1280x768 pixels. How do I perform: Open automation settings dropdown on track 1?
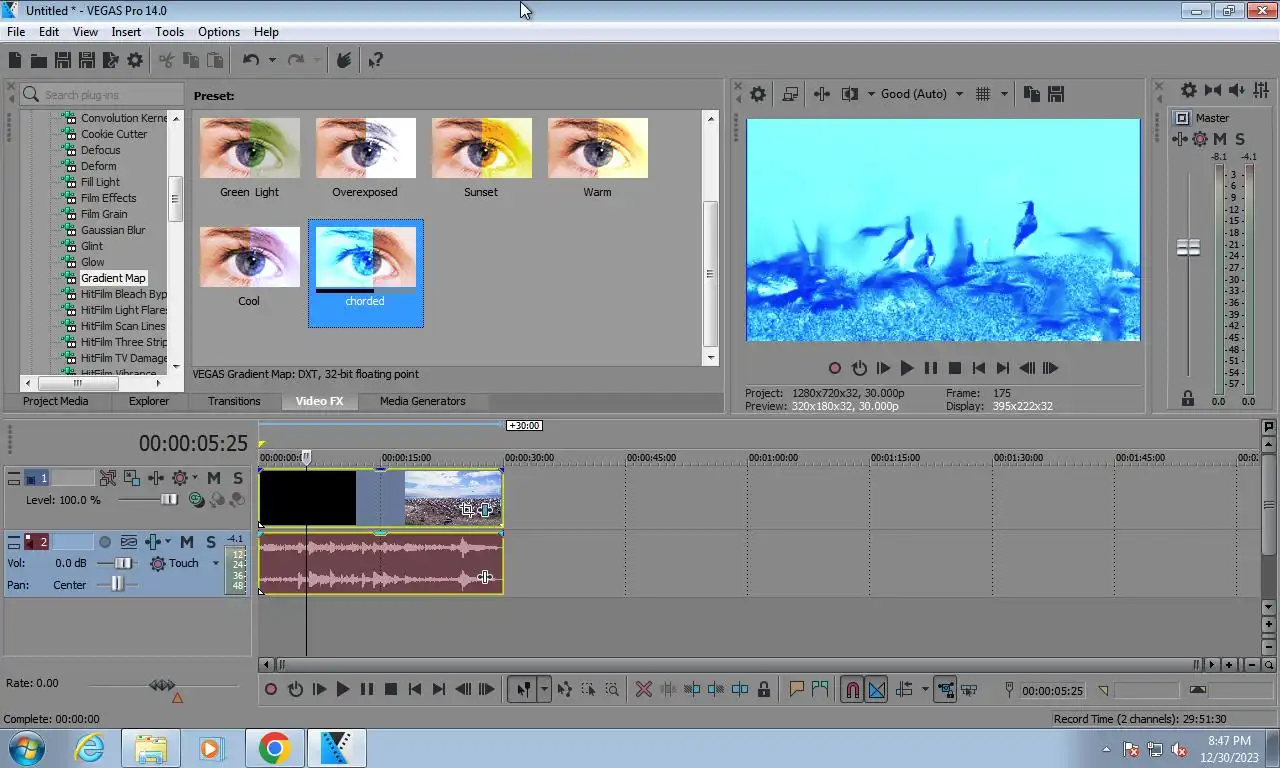click(194, 478)
